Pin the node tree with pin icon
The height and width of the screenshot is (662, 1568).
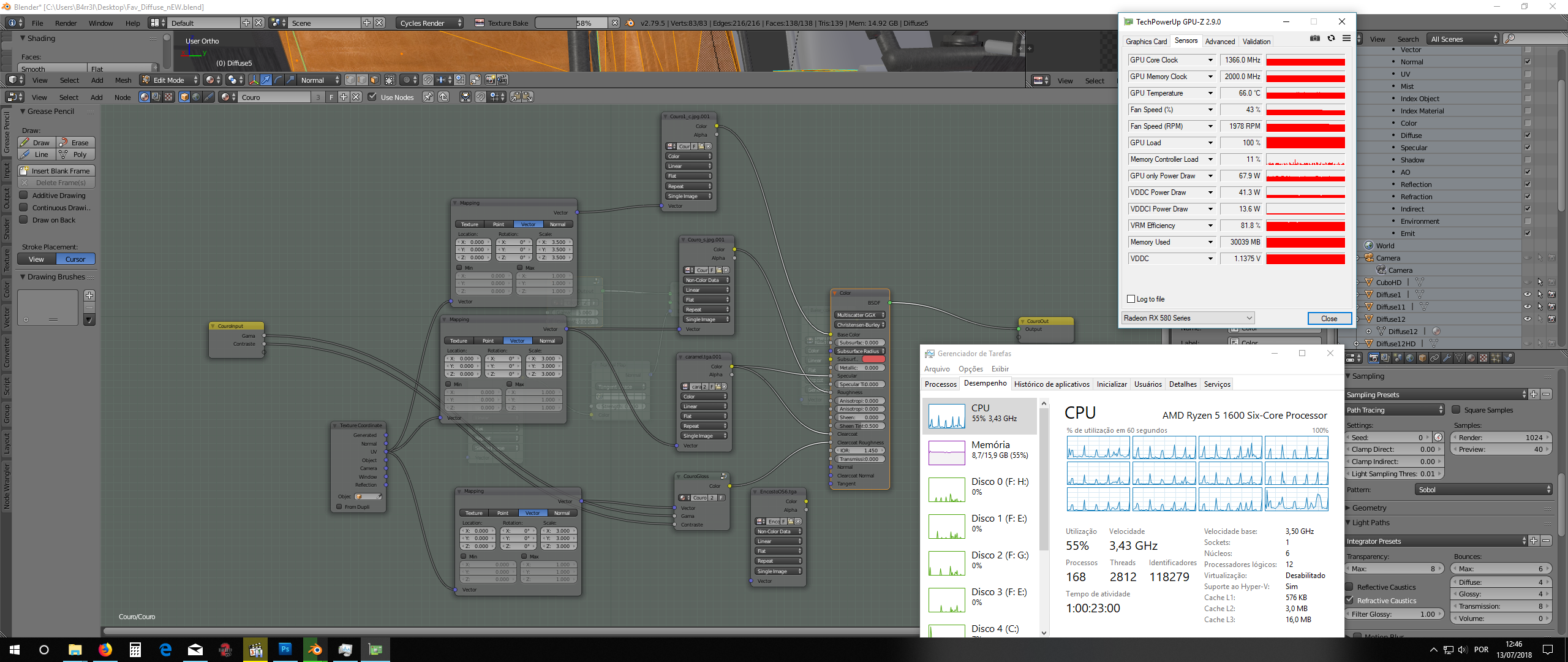[428, 97]
